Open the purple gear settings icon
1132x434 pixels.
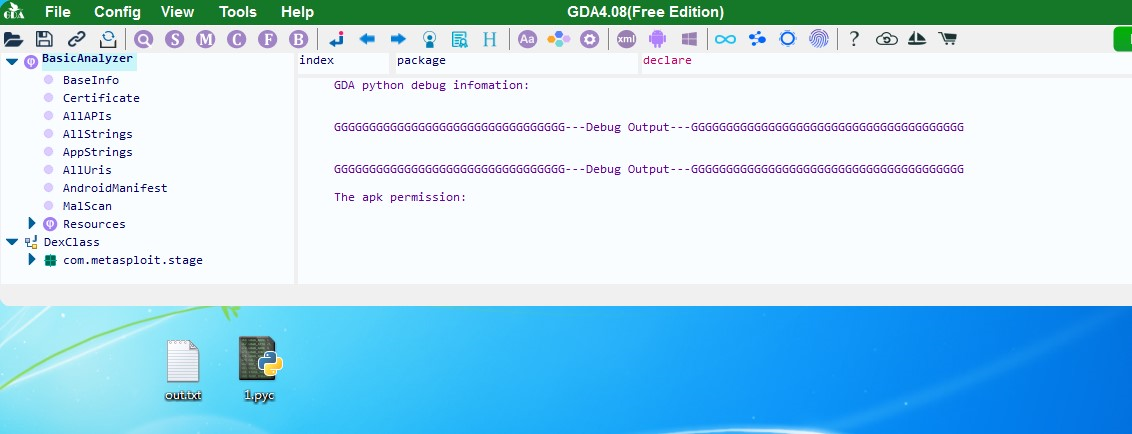pos(590,39)
